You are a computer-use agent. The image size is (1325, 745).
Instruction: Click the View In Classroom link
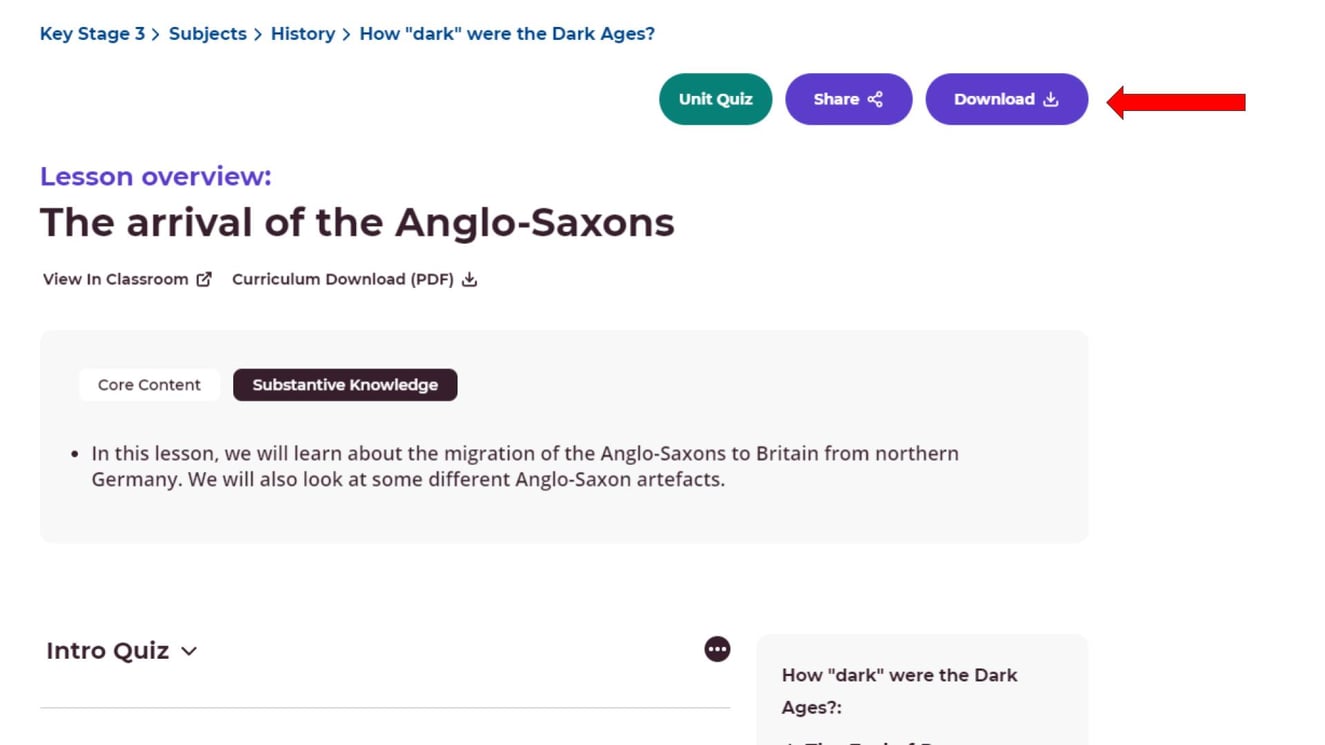115,279
